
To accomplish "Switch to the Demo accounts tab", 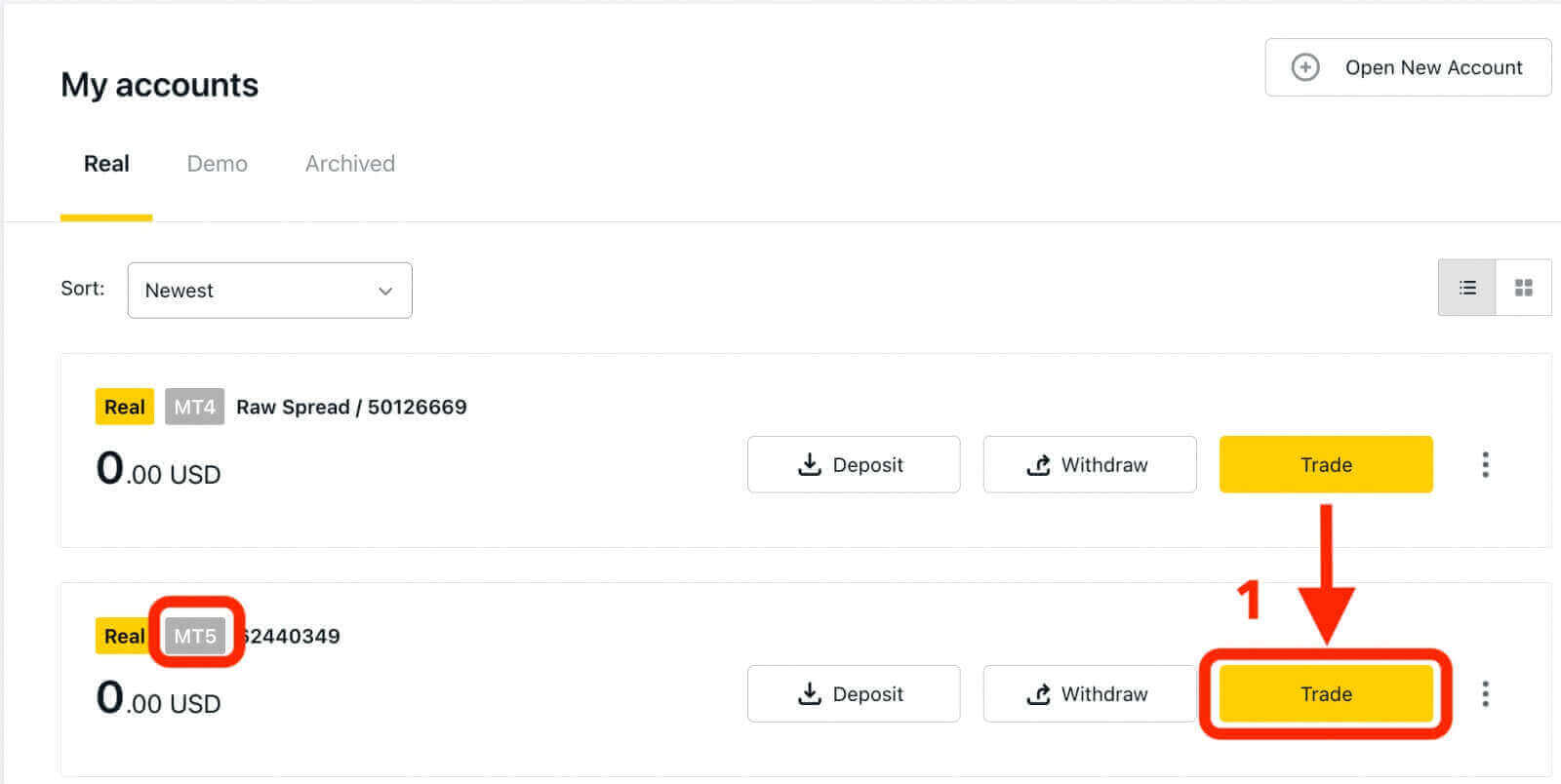I will pos(217,164).
